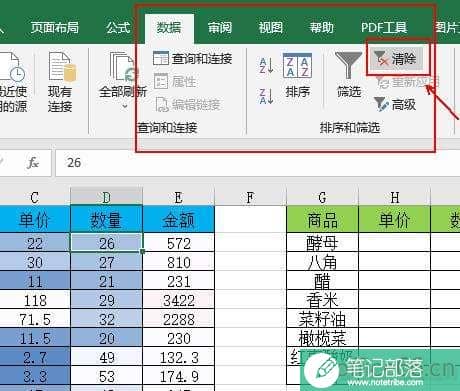Toggle the 筛选 funnel filter
The image size is (460, 391).
[x=349, y=75]
